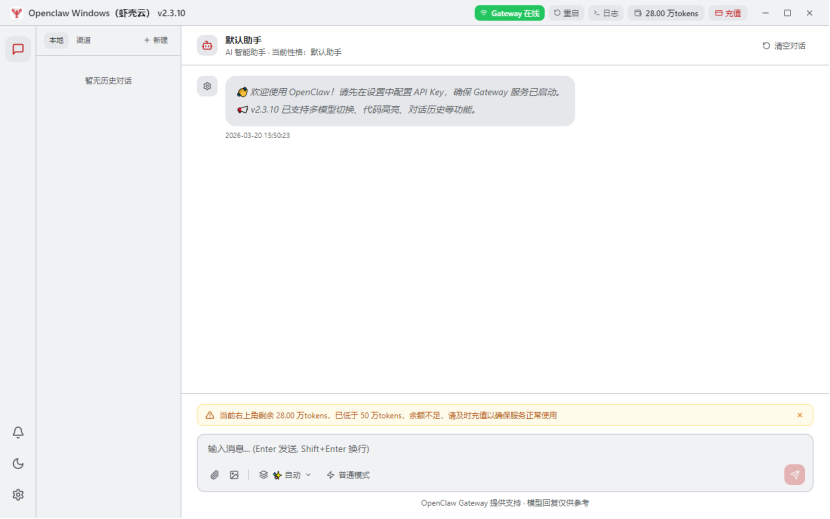Click the stacked-layers icon beside 自动
Viewport: 830px width, 519px height.
[x=263, y=475]
